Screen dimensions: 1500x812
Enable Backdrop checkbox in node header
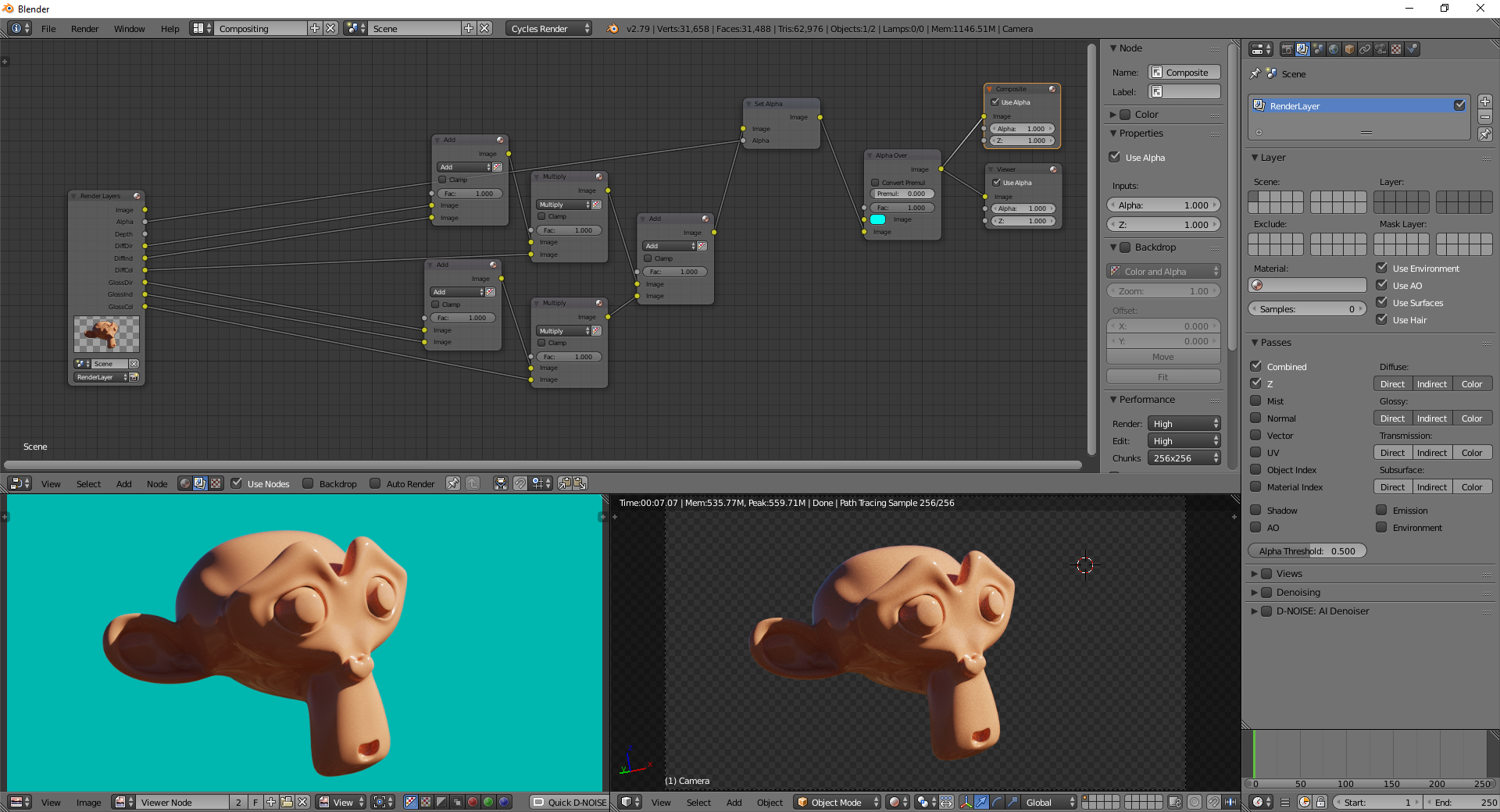(x=308, y=483)
